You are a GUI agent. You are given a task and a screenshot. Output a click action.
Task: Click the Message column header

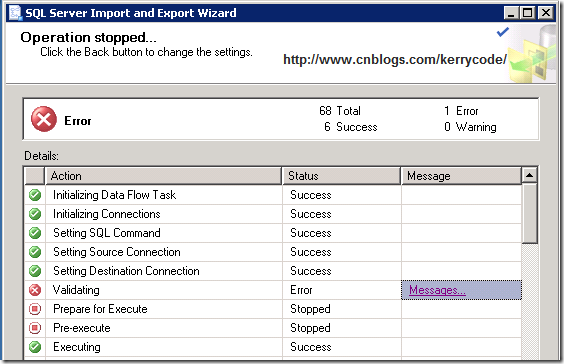click(461, 176)
